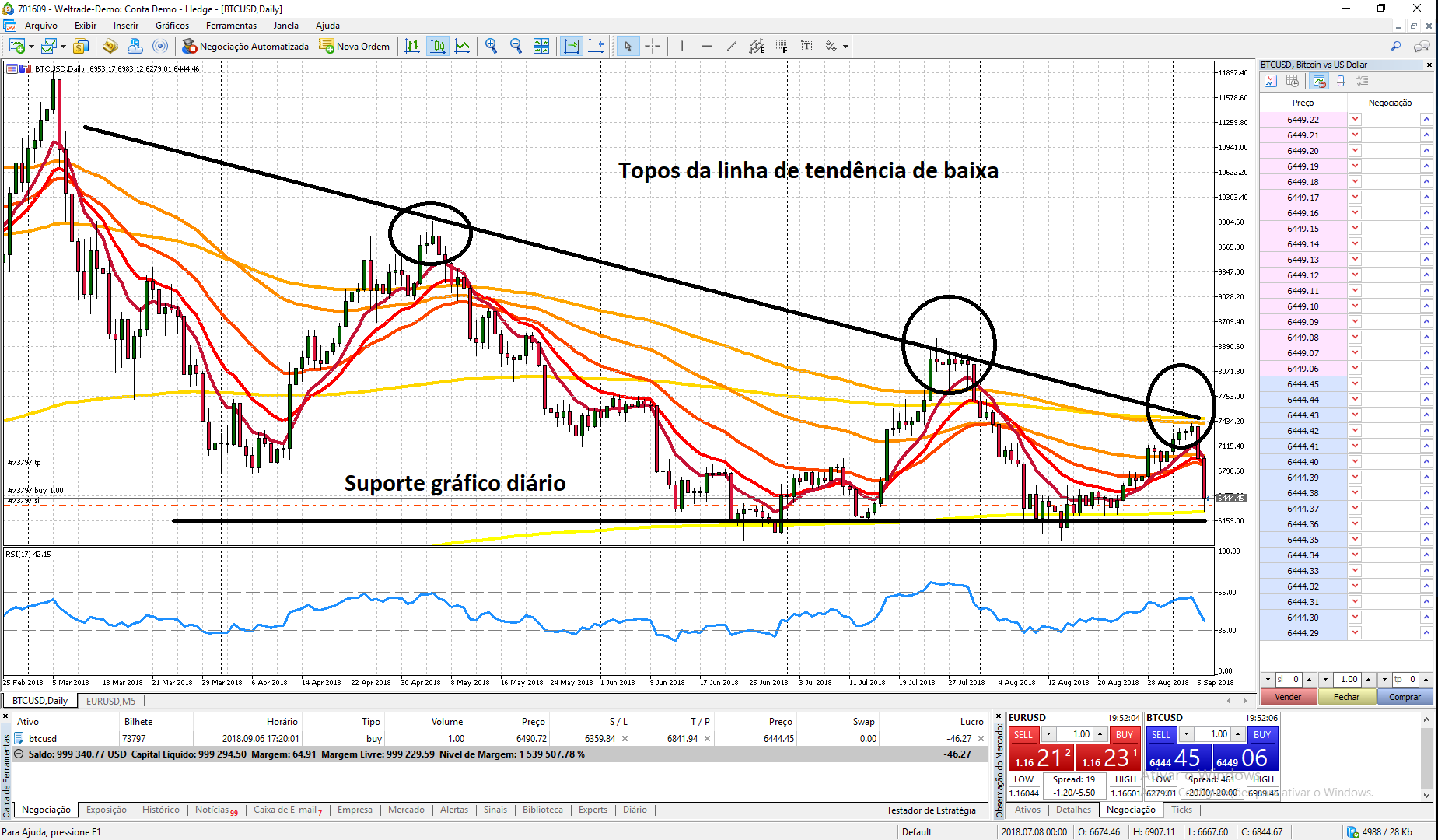
Task: Remove the stop loss 6359.84 with its x
Action: pos(625,739)
